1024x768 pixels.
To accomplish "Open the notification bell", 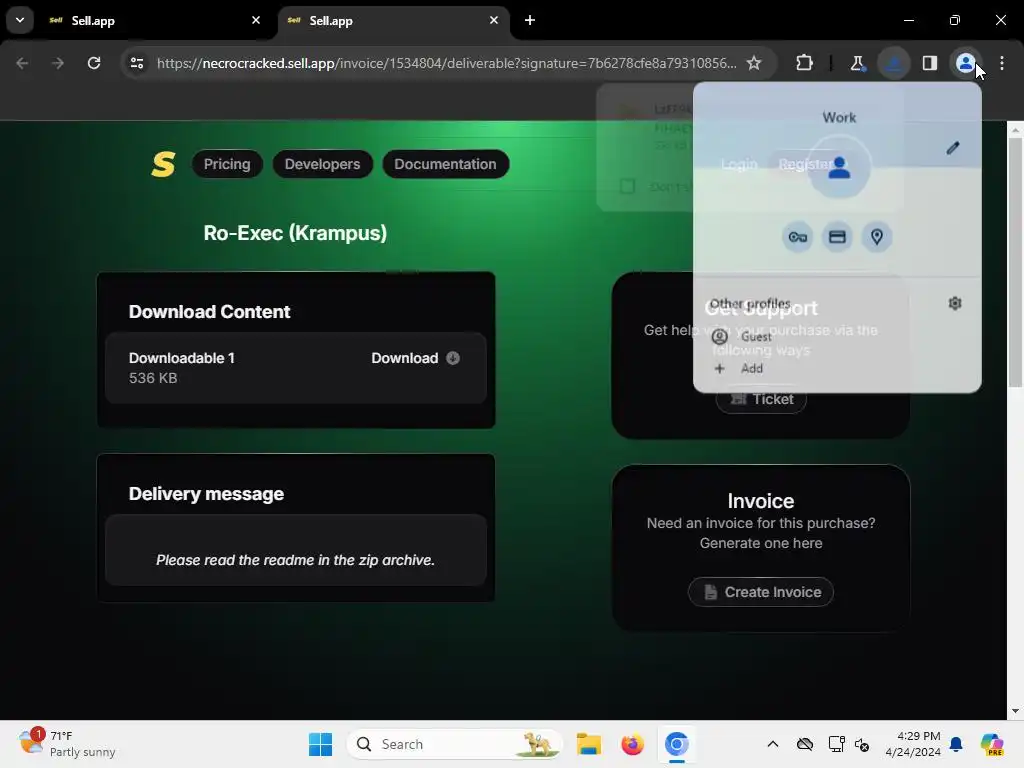I will pyautogui.click(x=956, y=744).
